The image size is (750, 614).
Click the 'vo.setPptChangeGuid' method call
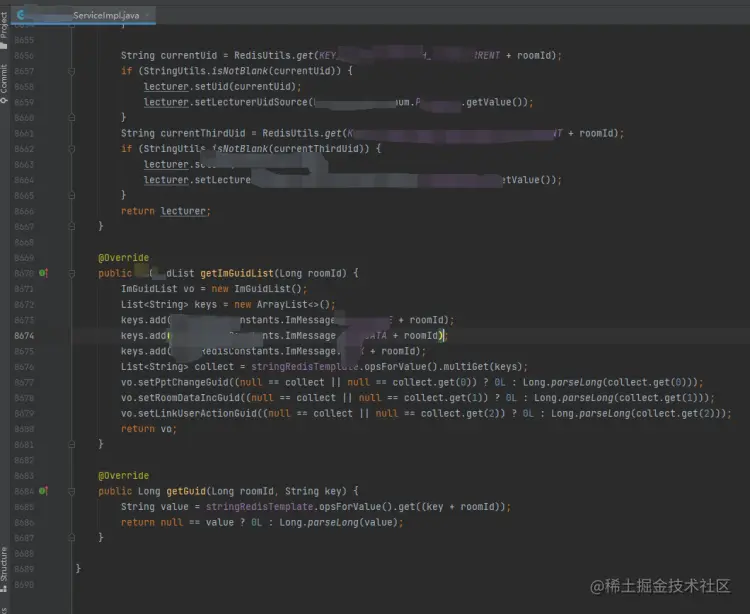click(175, 383)
